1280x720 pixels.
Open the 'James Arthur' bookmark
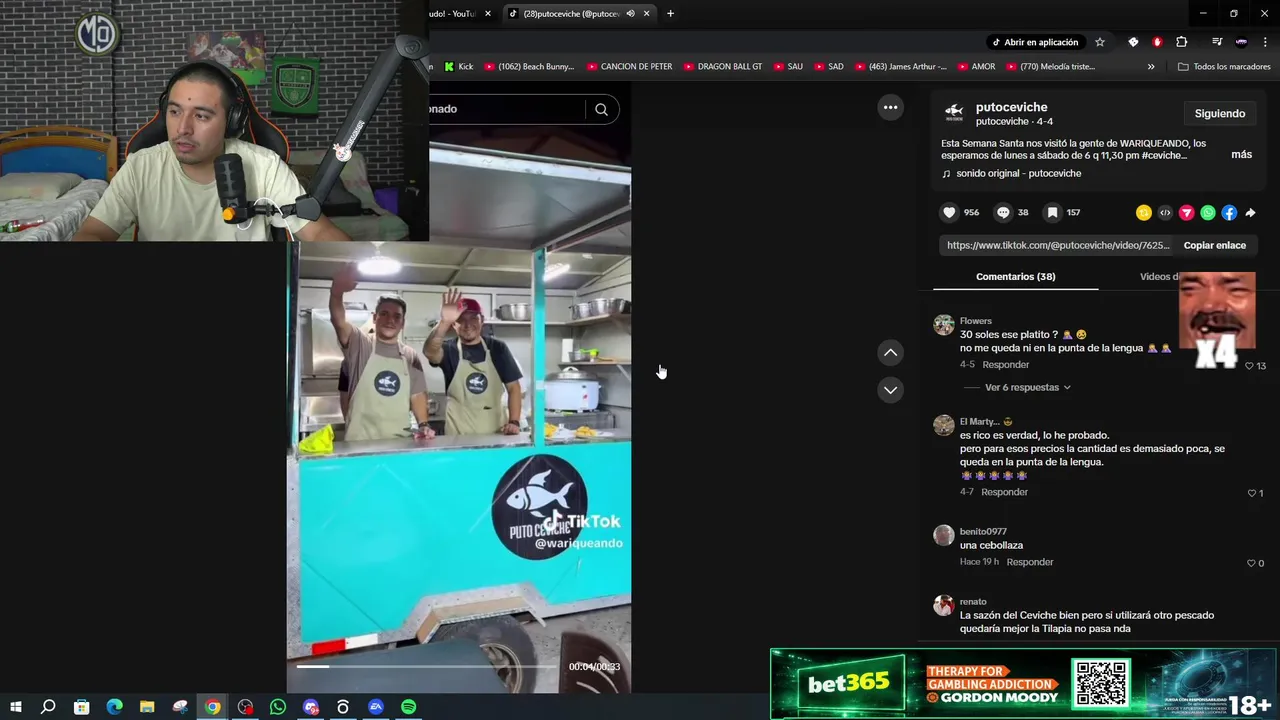[899, 67]
